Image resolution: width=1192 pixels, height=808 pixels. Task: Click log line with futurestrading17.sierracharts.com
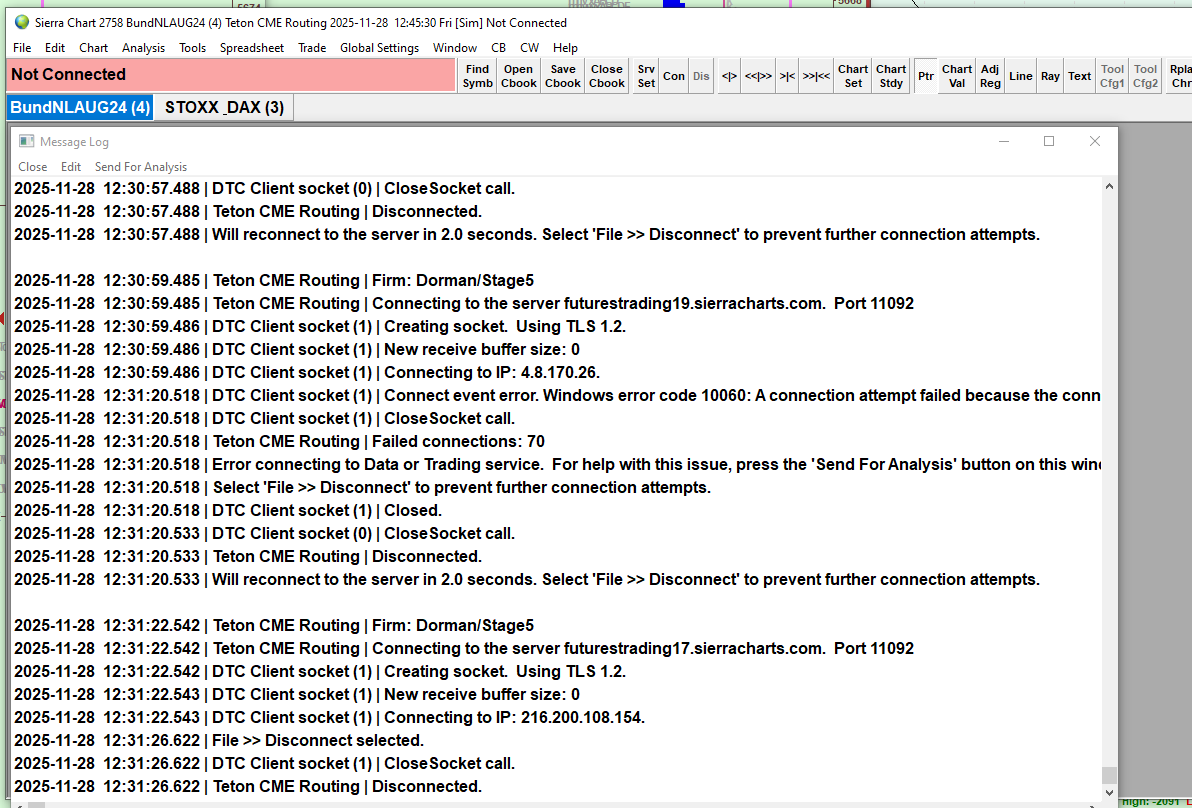pyautogui.click(x=464, y=648)
